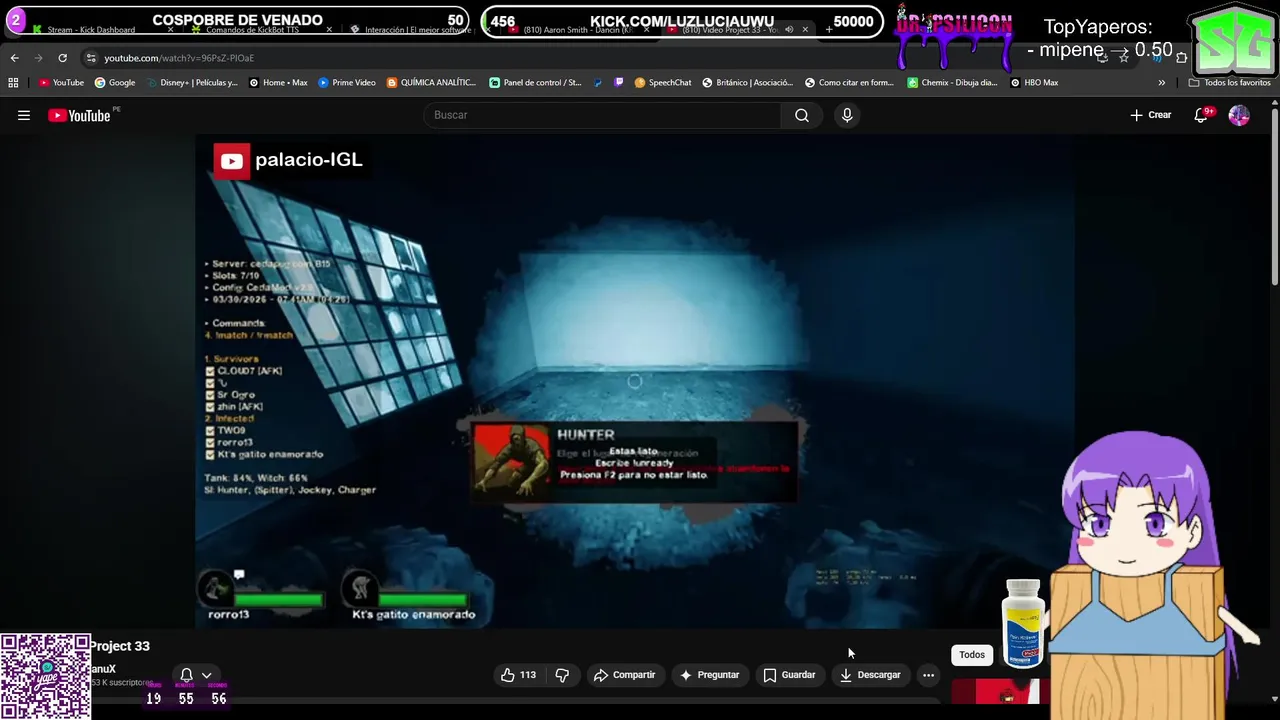1280x720 pixels.
Task: Start voice search with the microphone
Action: click(847, 115)
